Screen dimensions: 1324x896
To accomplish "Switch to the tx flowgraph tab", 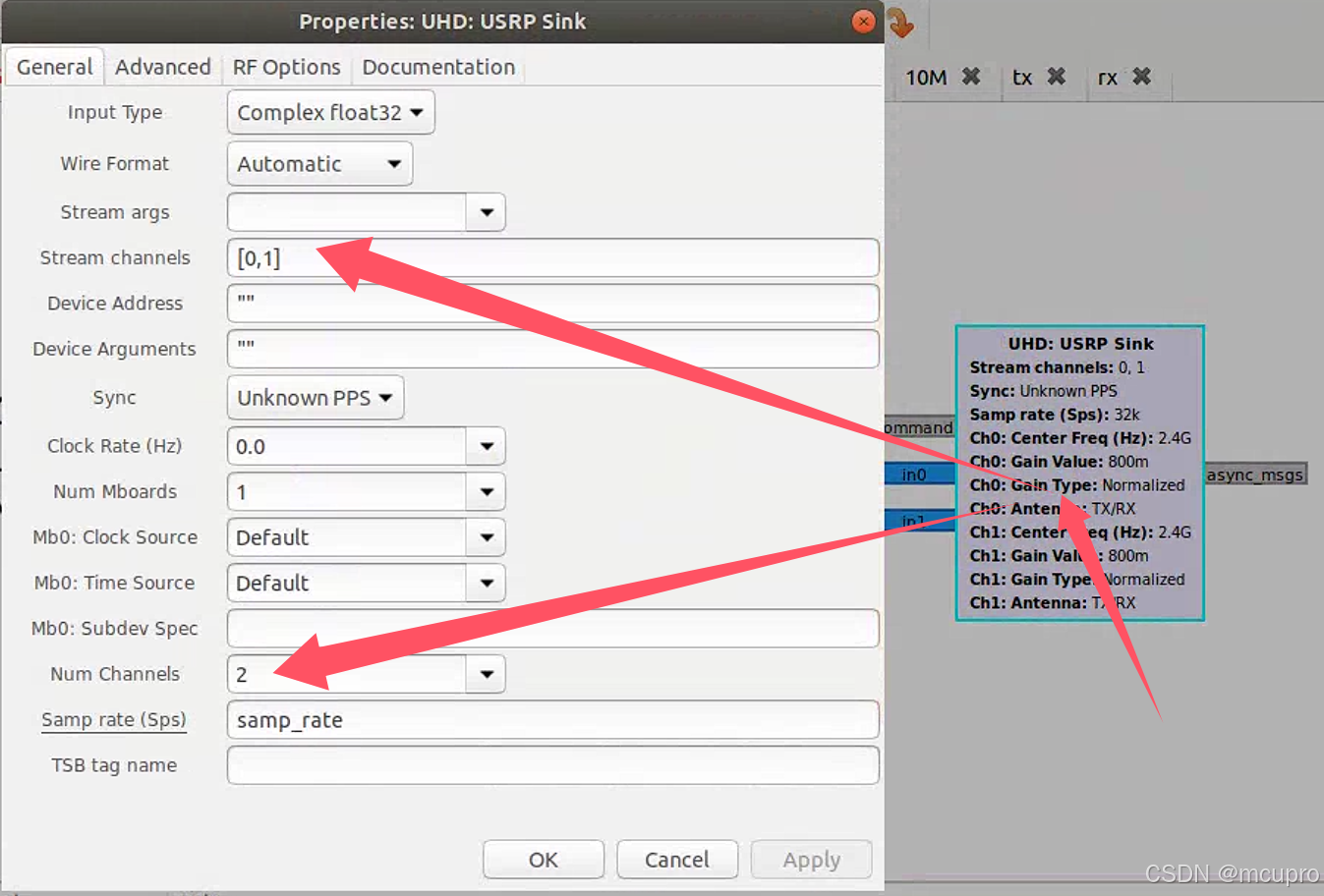I will (1022, 78).
